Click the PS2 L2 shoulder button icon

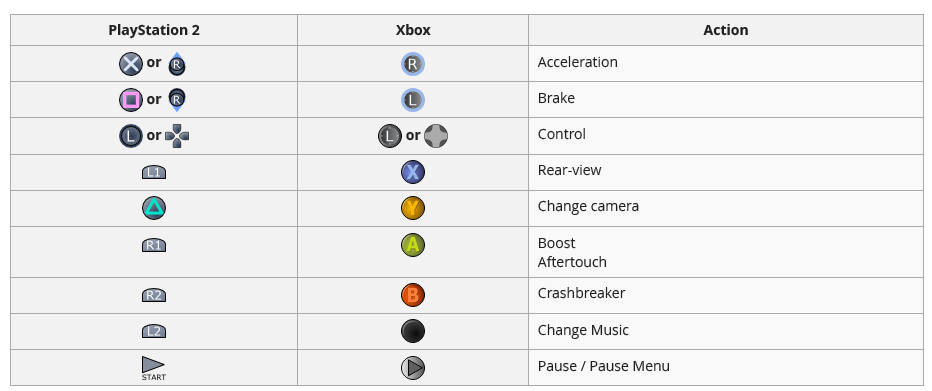[x=154, y=331]
